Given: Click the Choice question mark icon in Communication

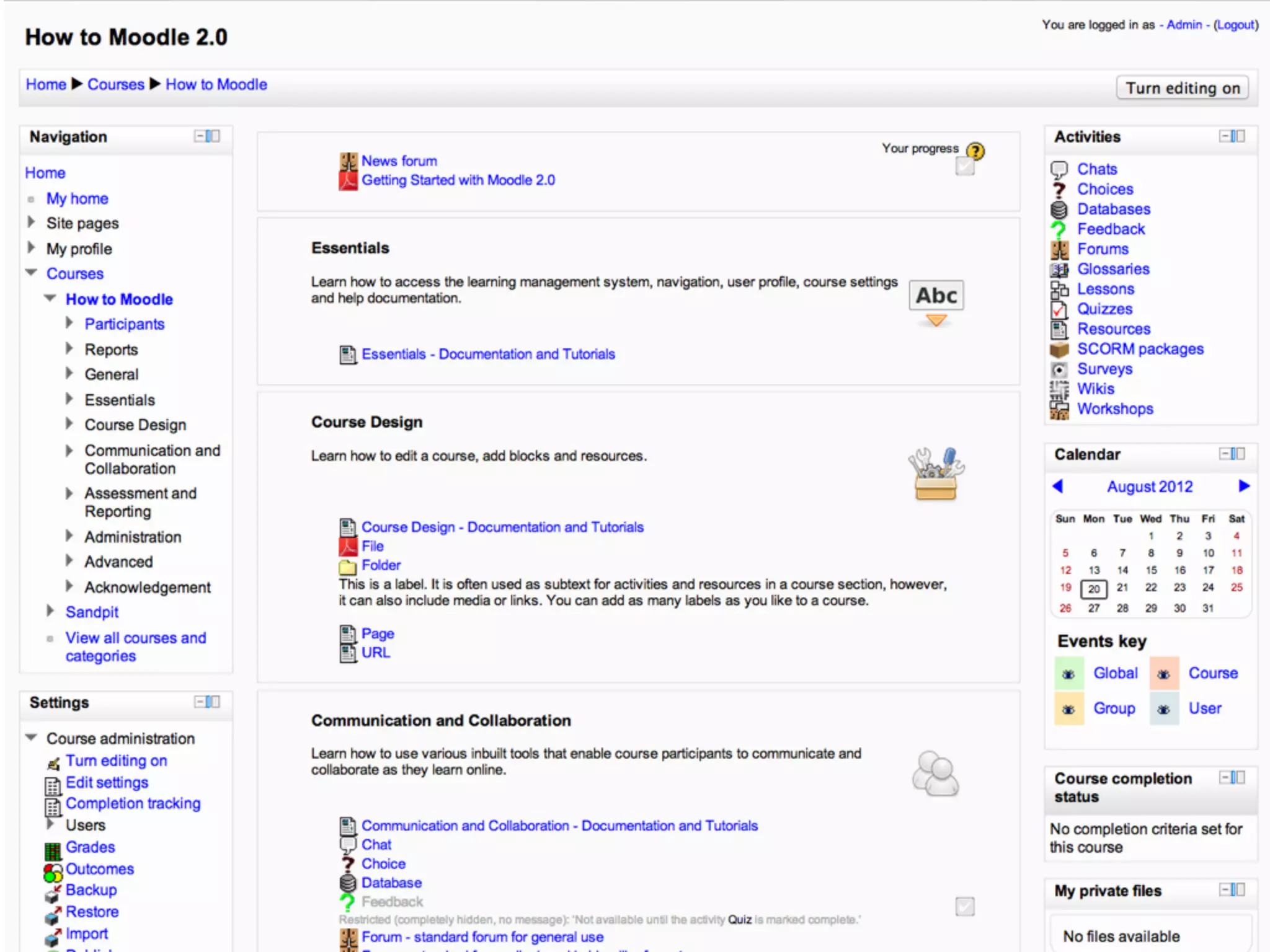Looking at the screenshot, I should tap(347, 864).
